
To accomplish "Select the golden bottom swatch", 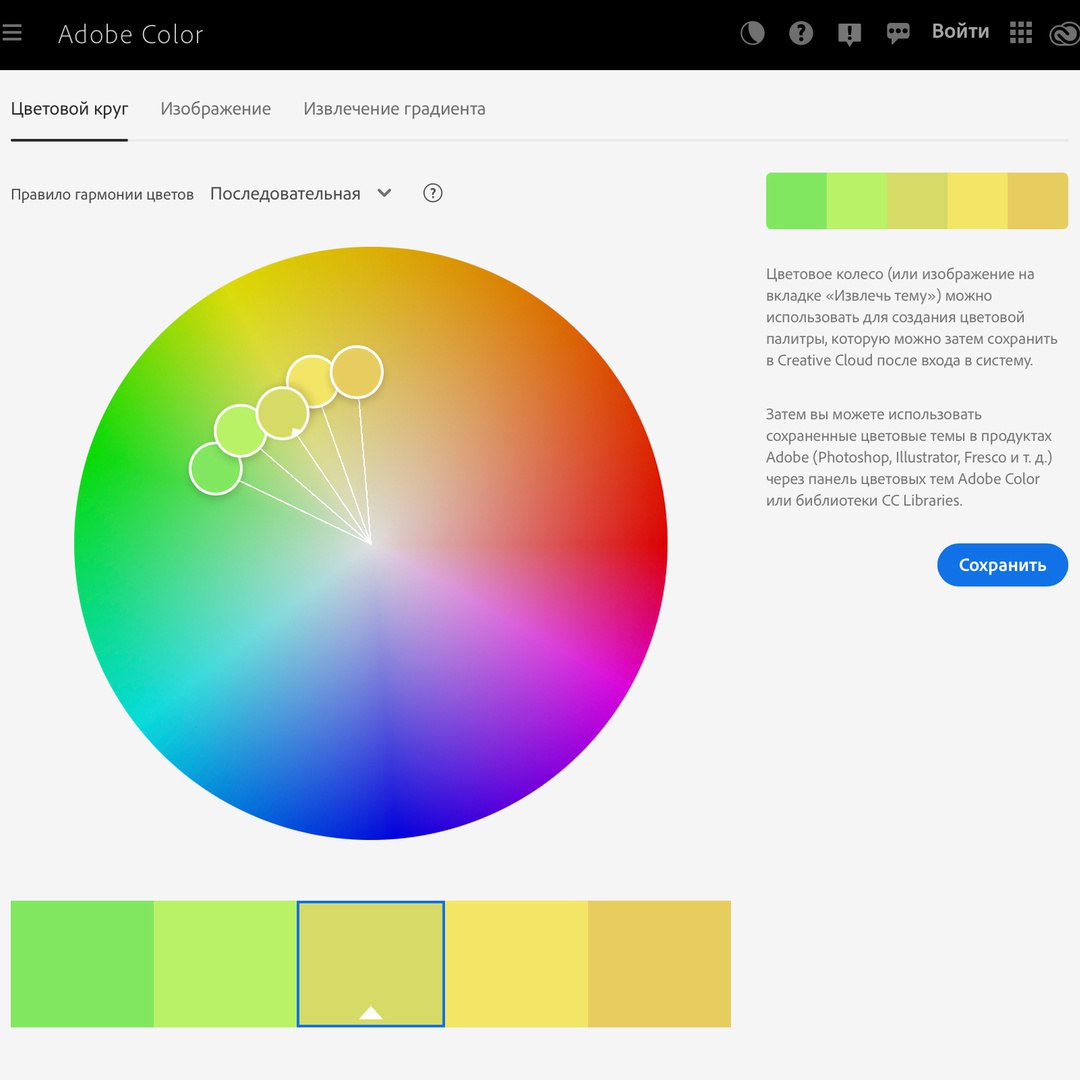I will point(660,964).
